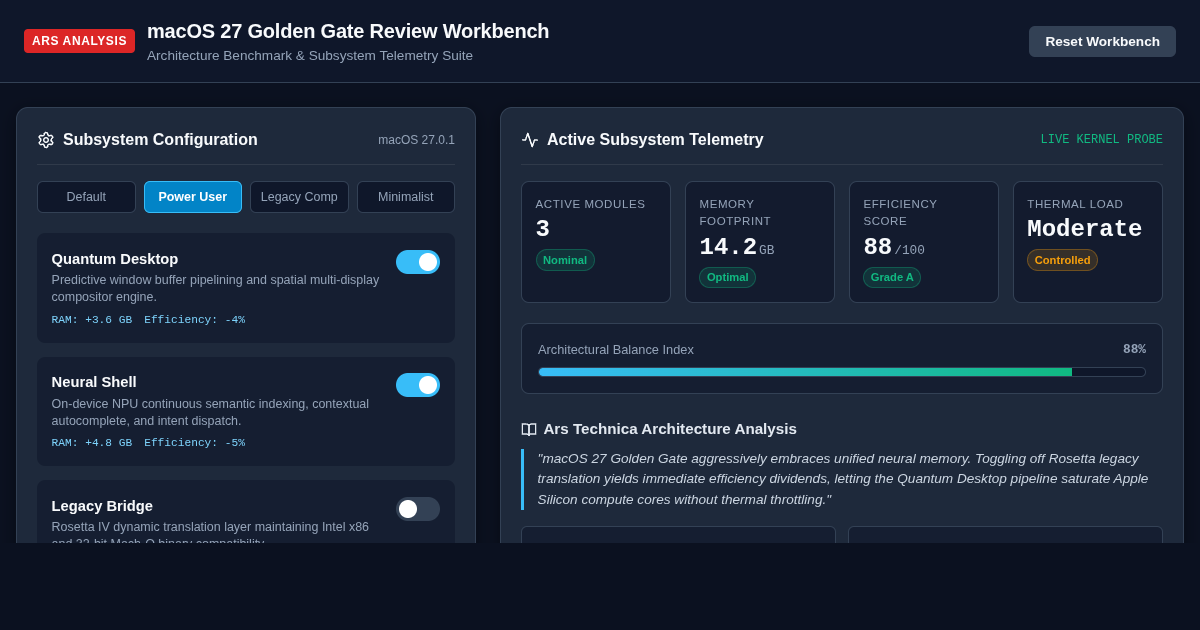Click the Efficiency: -5% value

tap(194, 443)
